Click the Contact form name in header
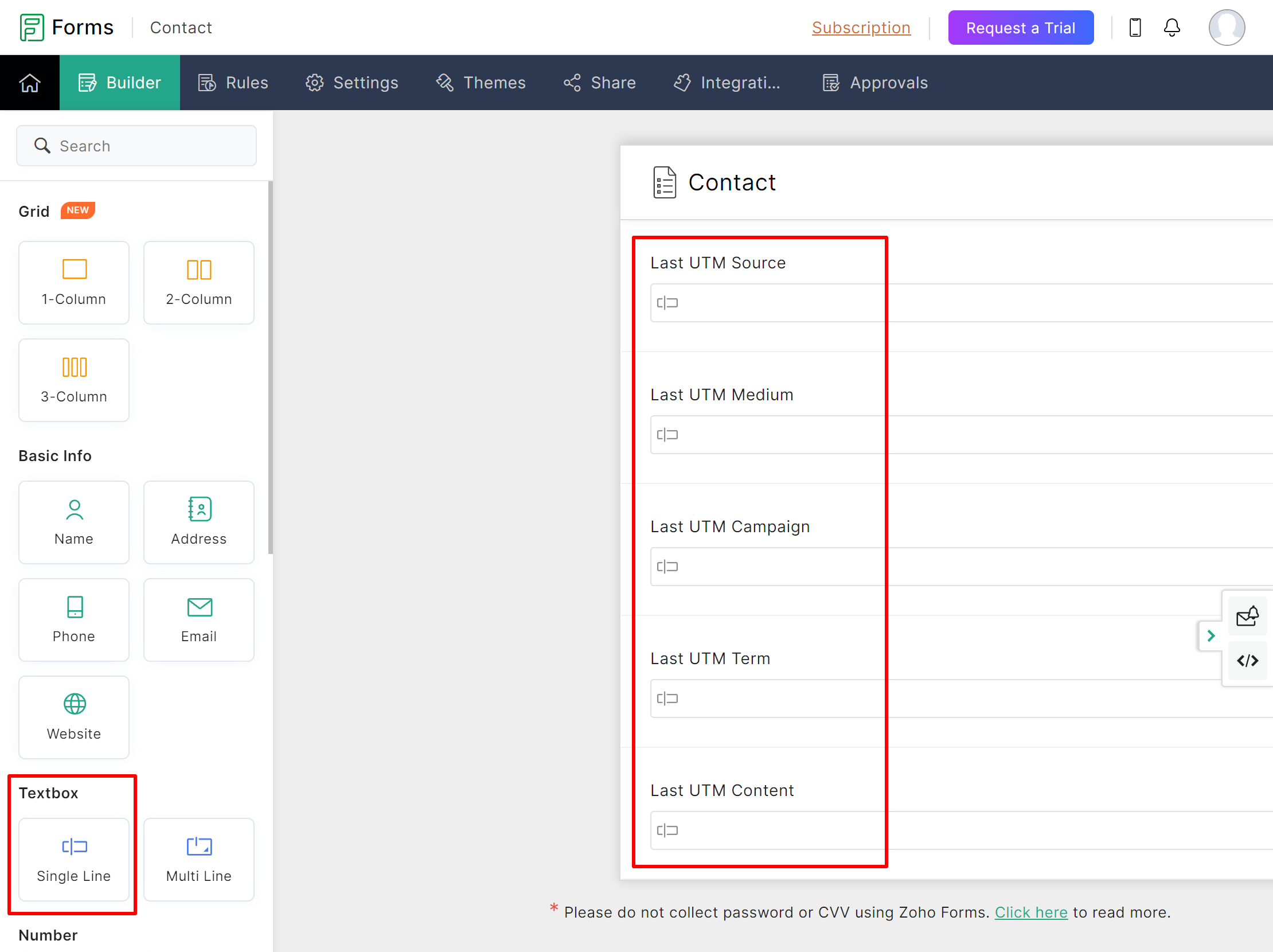This screenshot has height=952, width=1273. 181,28
